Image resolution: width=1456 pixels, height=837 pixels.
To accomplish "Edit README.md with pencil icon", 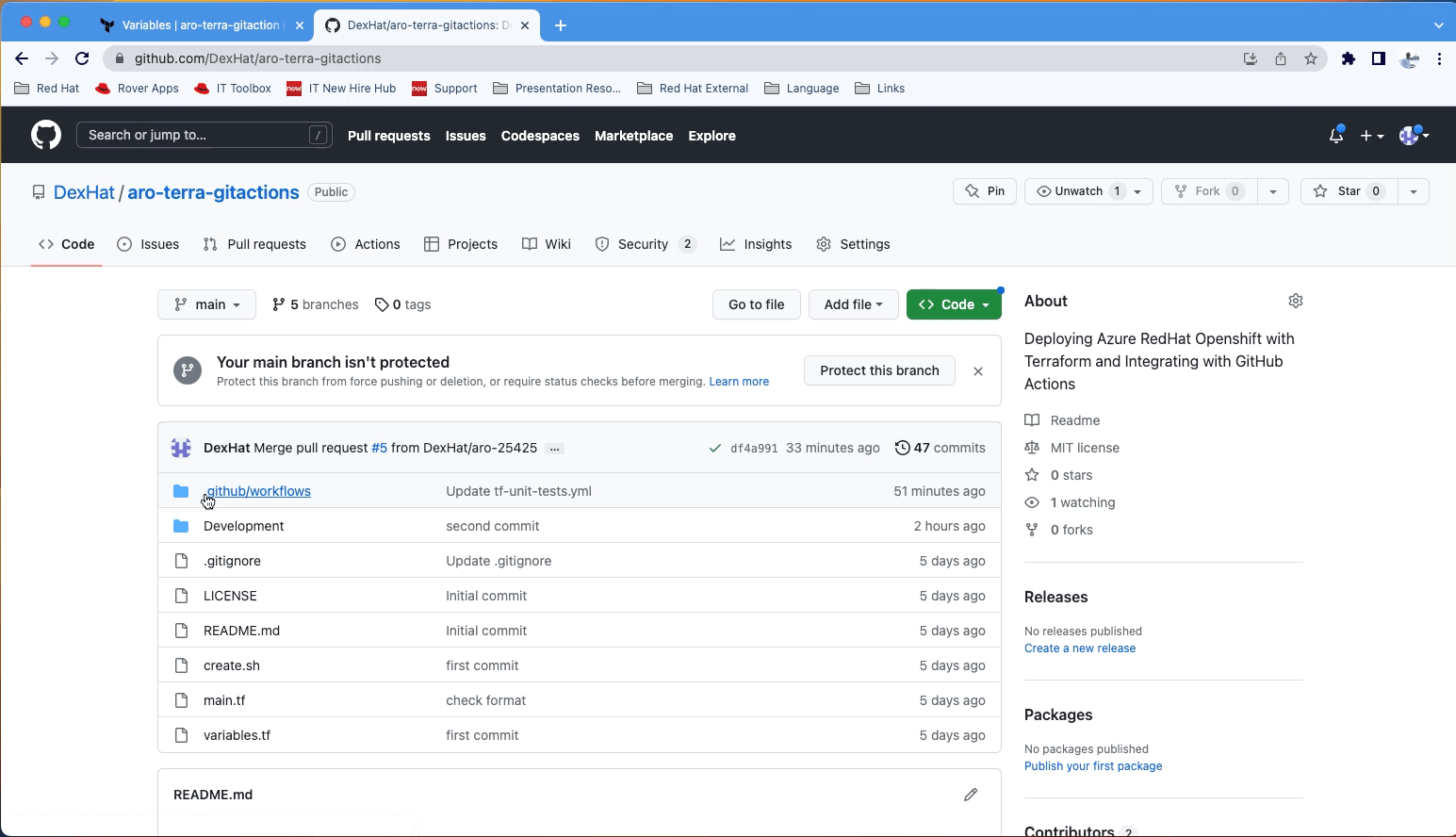I will (971, 795).
